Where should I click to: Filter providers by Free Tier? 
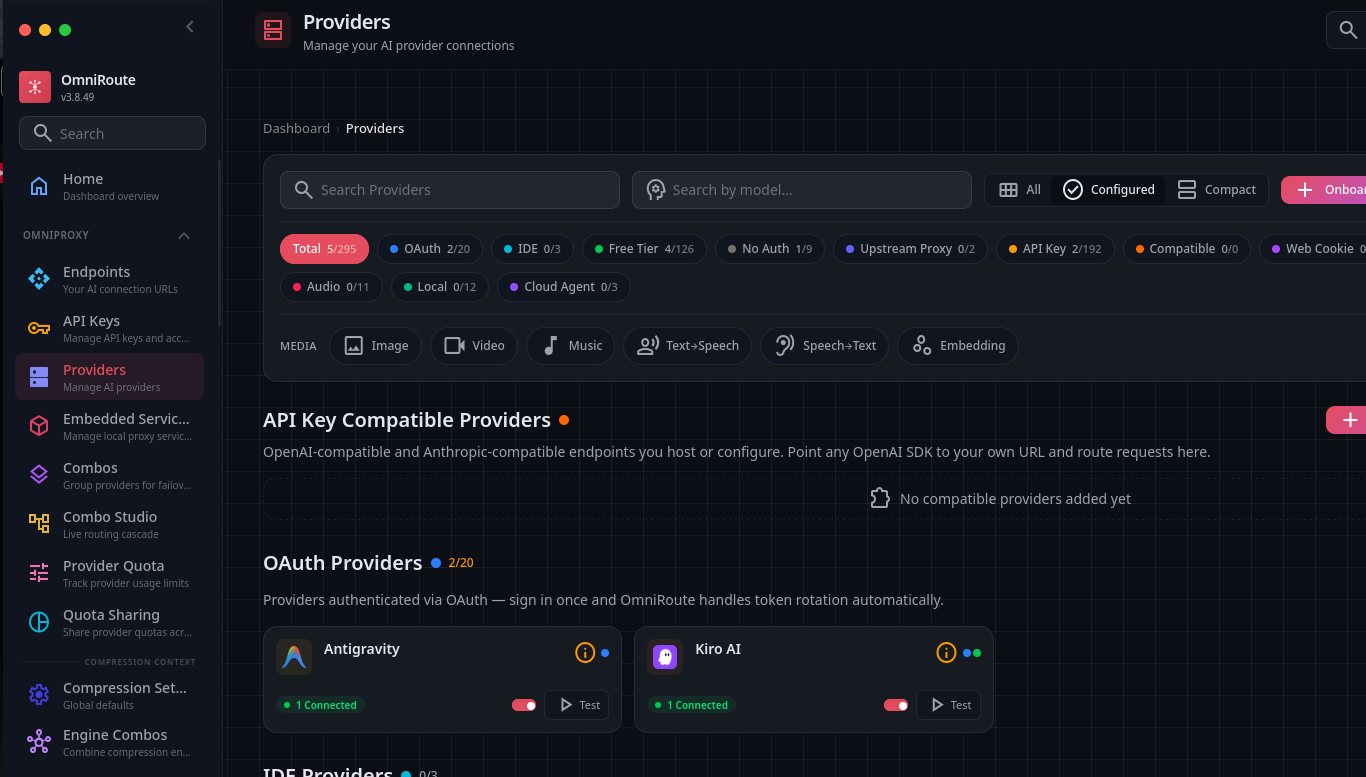tap(644, 249)
